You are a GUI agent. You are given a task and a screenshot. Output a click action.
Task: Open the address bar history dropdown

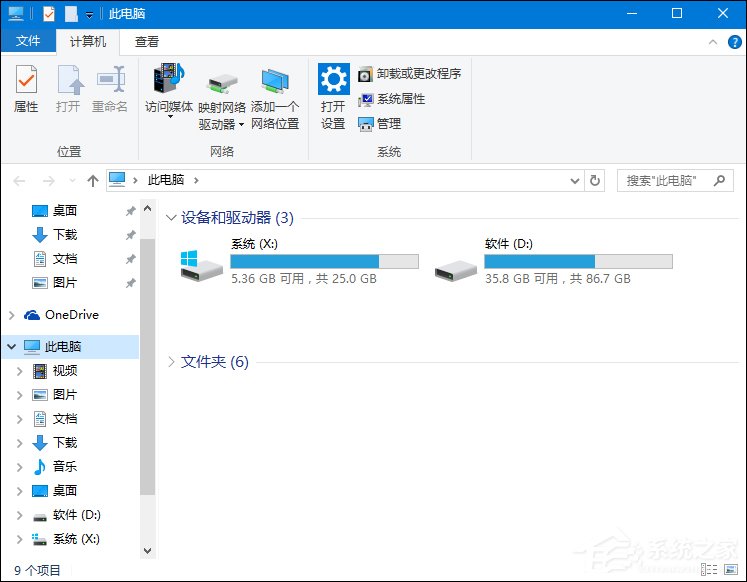[575, 181]
